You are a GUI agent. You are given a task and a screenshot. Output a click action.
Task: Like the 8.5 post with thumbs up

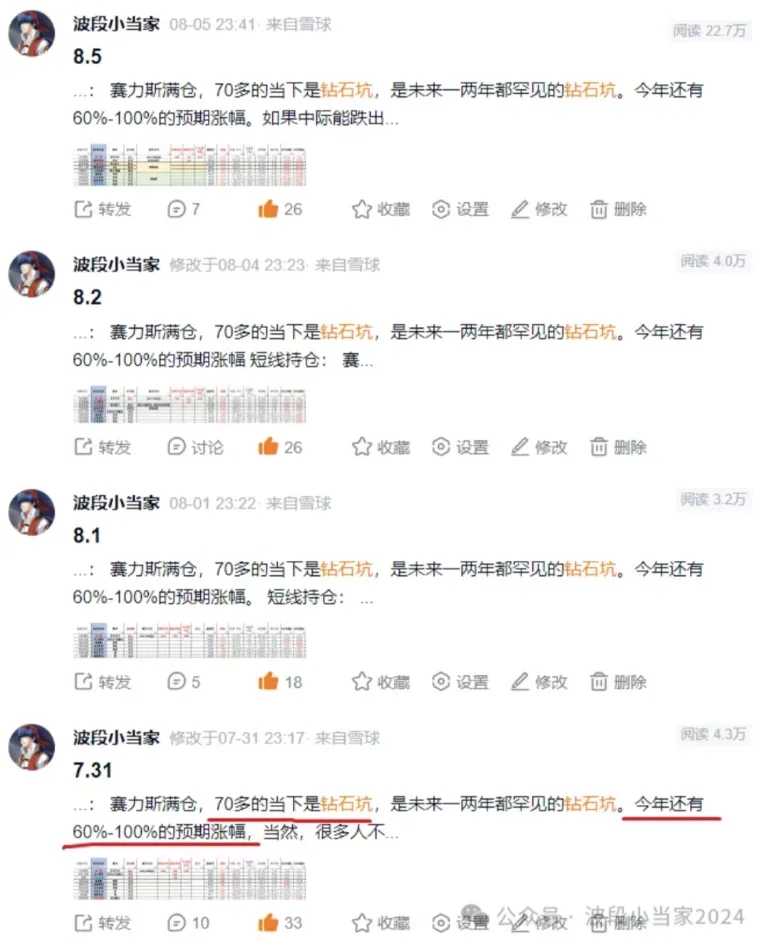tap(280, 209)
